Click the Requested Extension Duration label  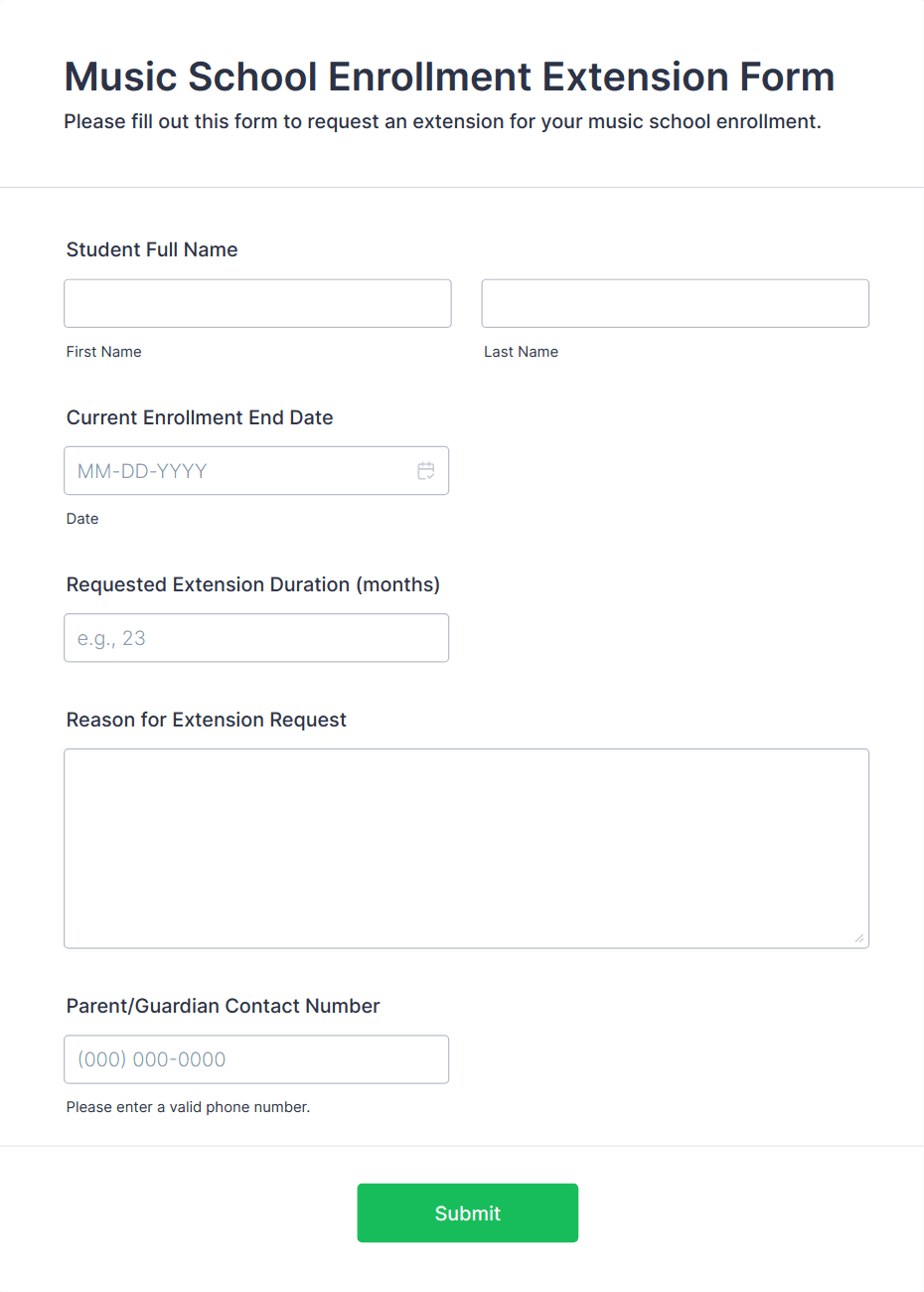click(253, 584)
